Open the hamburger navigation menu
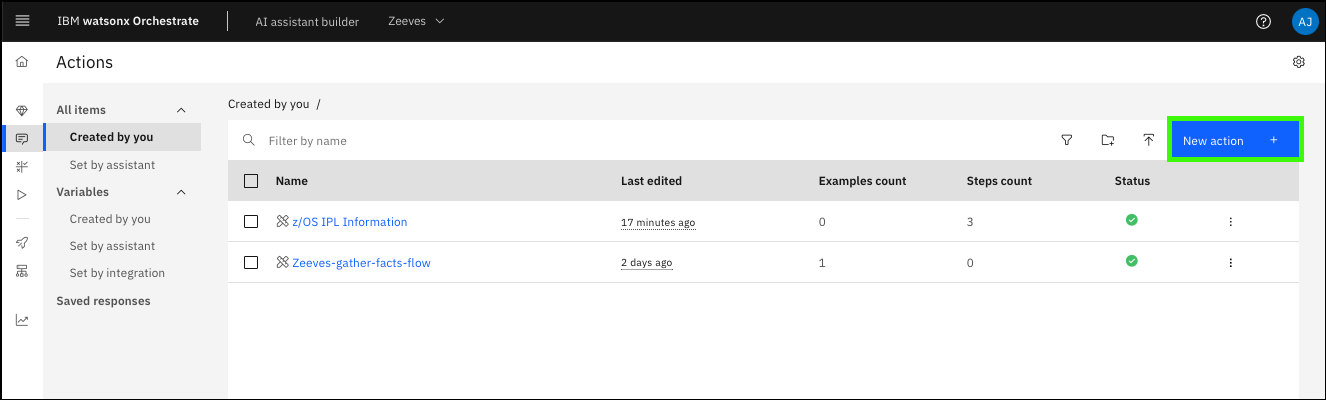Screen dimensions: 1326x400 pyautogui.click(x=22, y=21)
